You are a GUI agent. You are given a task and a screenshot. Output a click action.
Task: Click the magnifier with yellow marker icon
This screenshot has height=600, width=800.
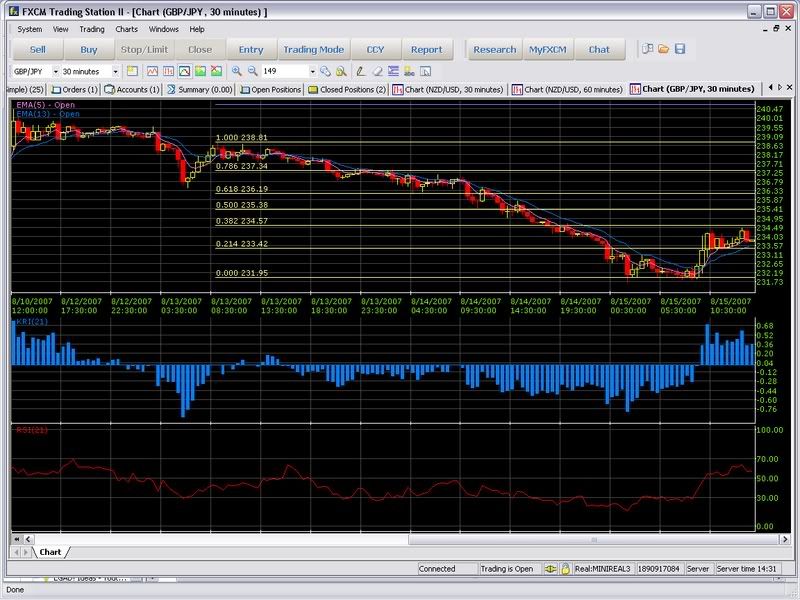click(341, 71)
